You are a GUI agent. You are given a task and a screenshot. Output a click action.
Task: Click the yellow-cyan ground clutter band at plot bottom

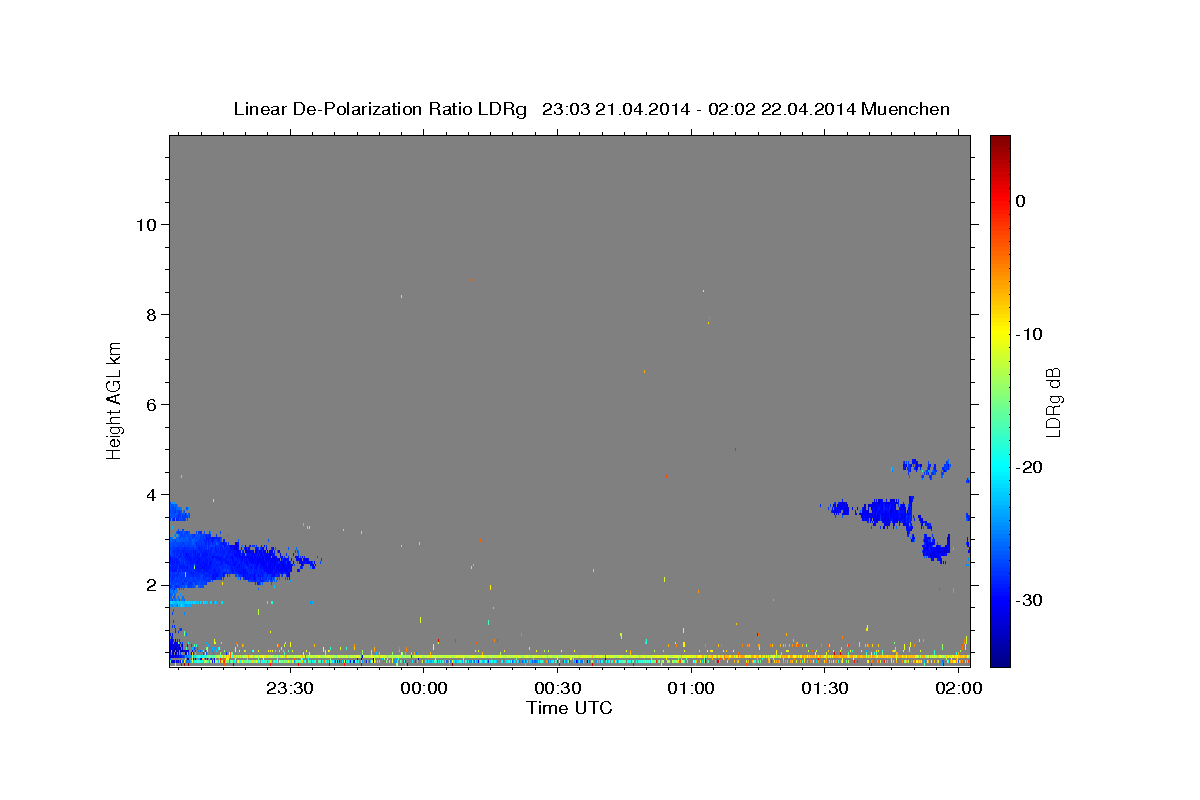point(570,659)
